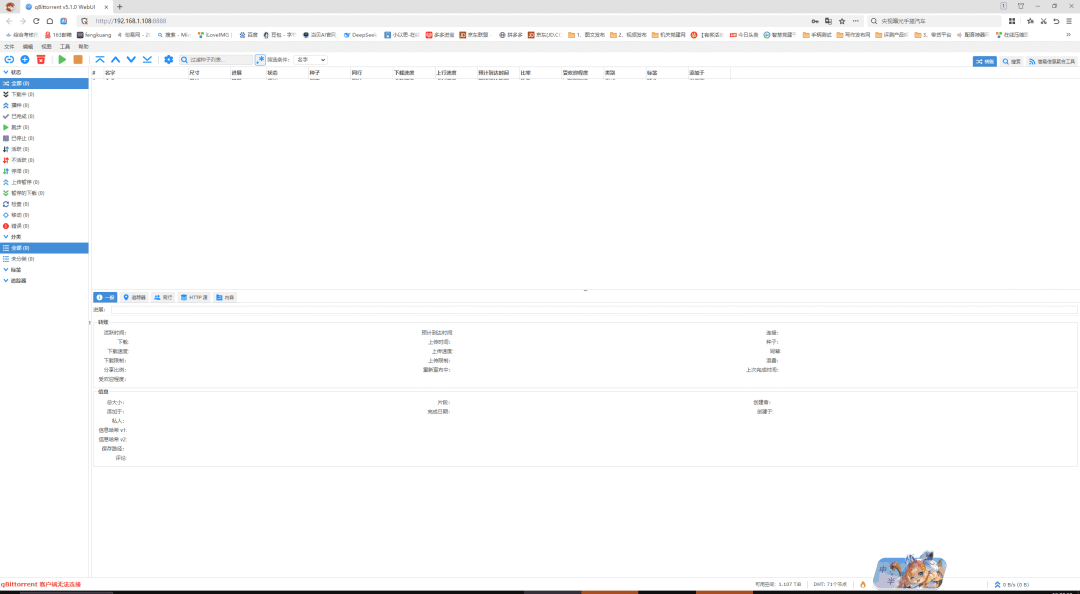Select 未分类 (0) category filter
The image size is (1080, 594).
[x=44, y=259]
